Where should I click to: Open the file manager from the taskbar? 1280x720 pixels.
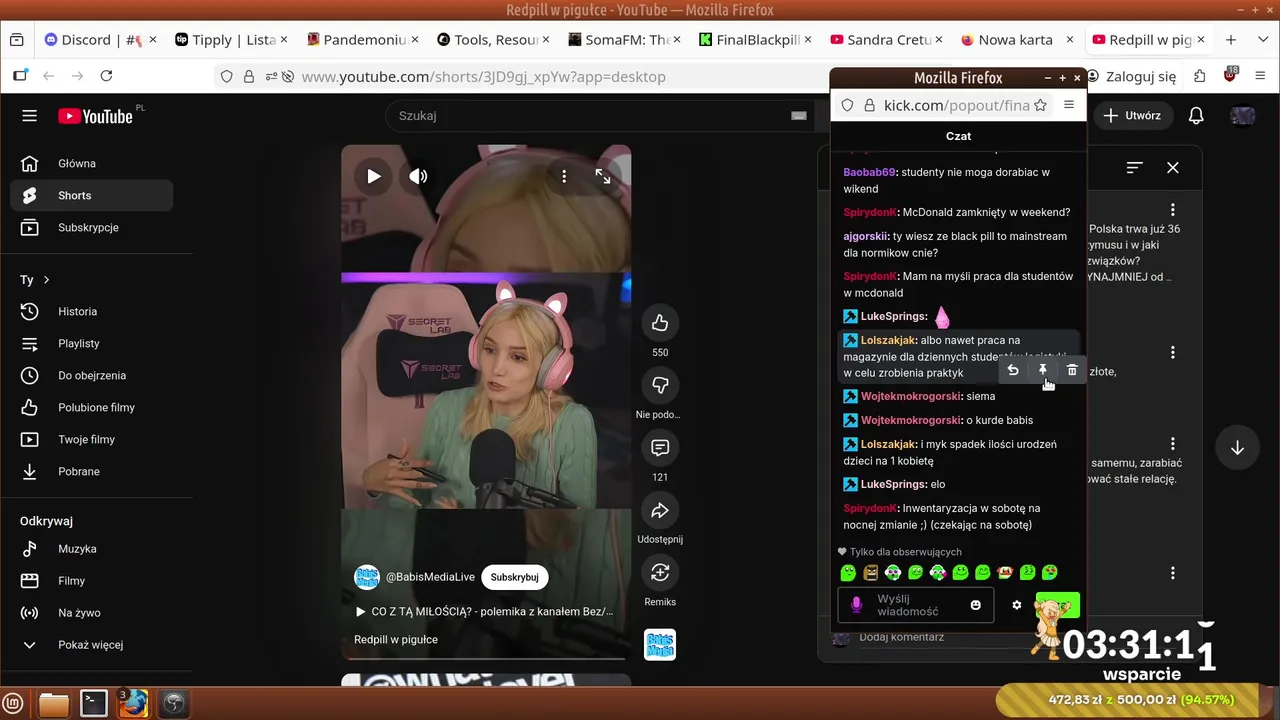coord(54,704)
